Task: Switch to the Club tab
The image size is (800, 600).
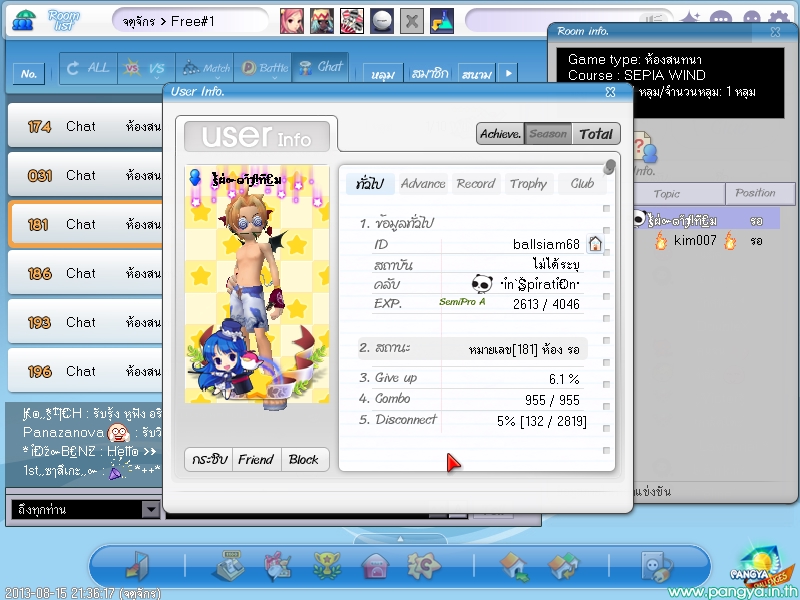Action: [582, 184]
